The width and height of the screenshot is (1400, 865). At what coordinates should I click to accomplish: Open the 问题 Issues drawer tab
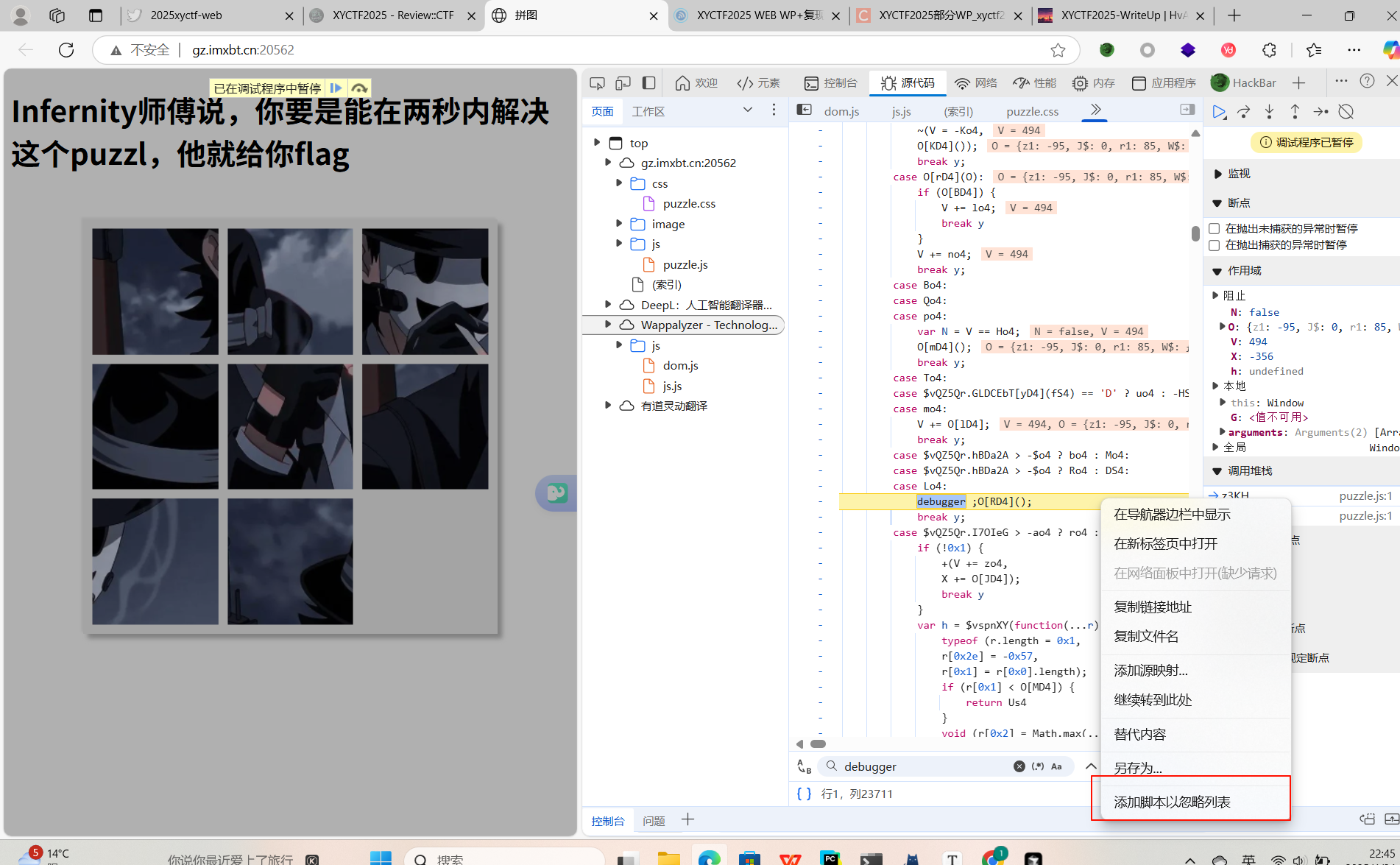point(654,821)
